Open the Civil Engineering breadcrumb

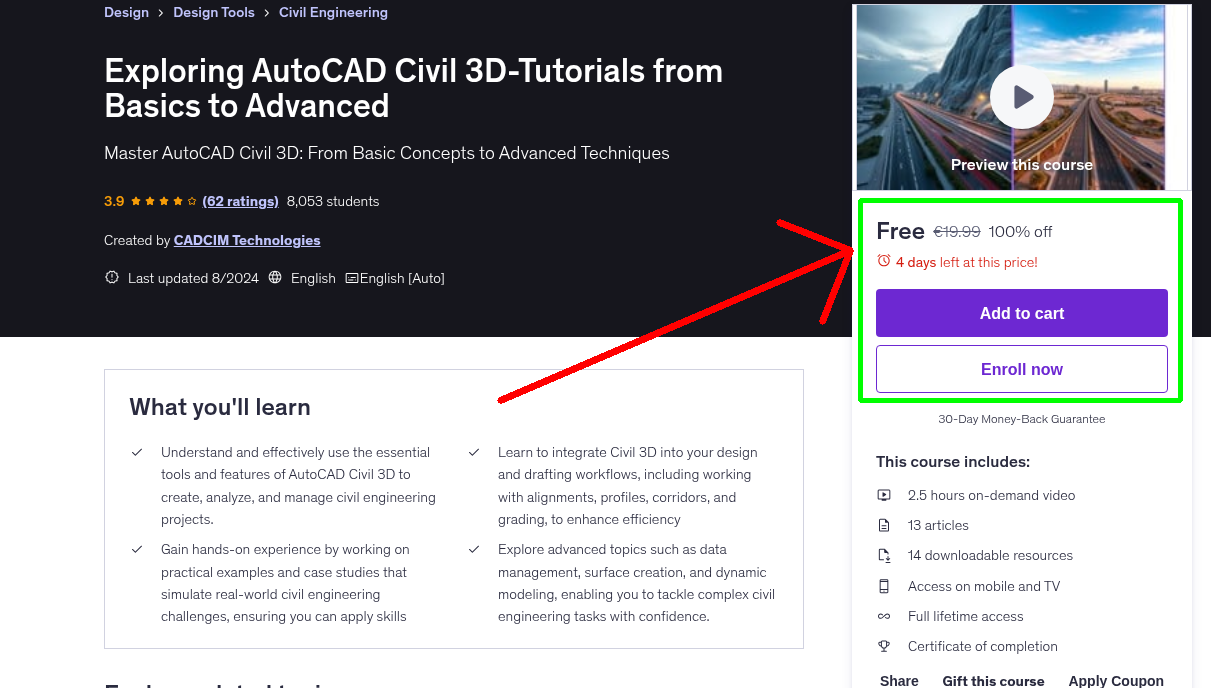(333, 12)
